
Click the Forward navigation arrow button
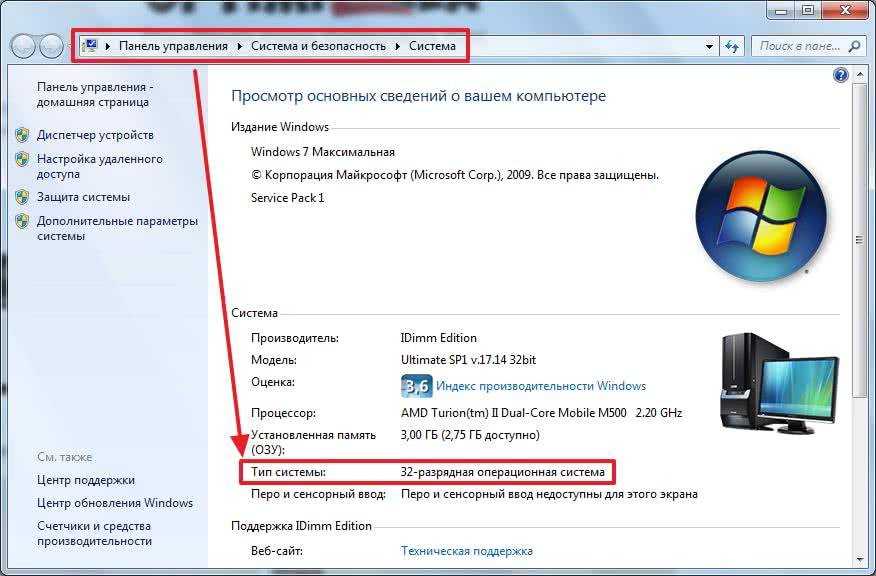[x=52, y=46]
